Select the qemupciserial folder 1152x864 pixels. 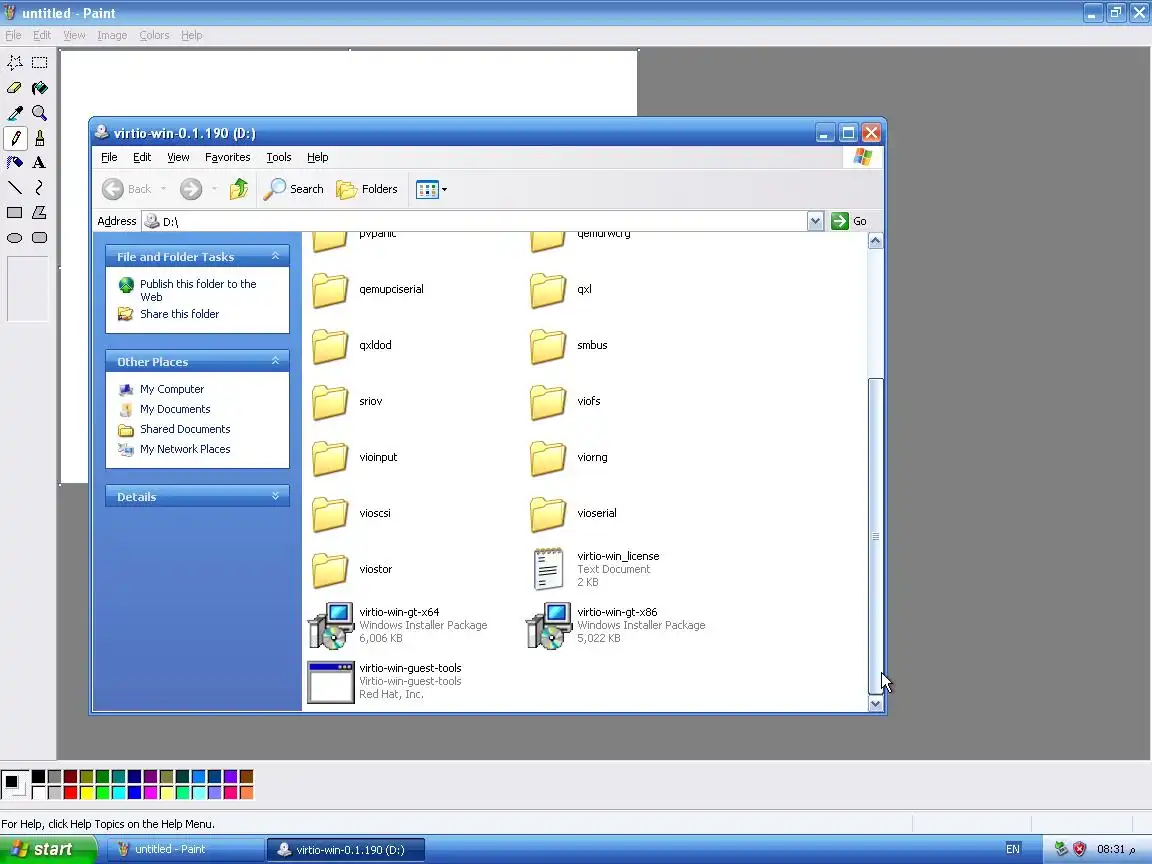point(367,289)
